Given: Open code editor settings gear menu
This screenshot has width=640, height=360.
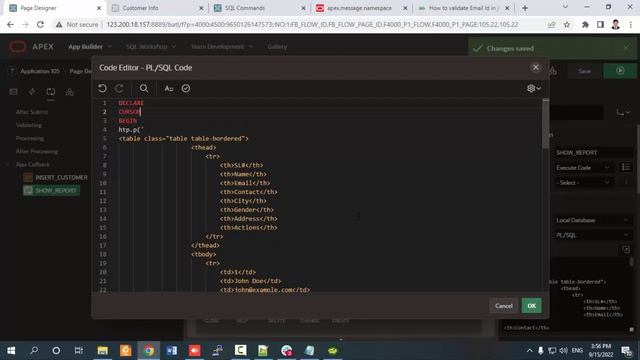Looking at the screenshot, I should (533, 88).
